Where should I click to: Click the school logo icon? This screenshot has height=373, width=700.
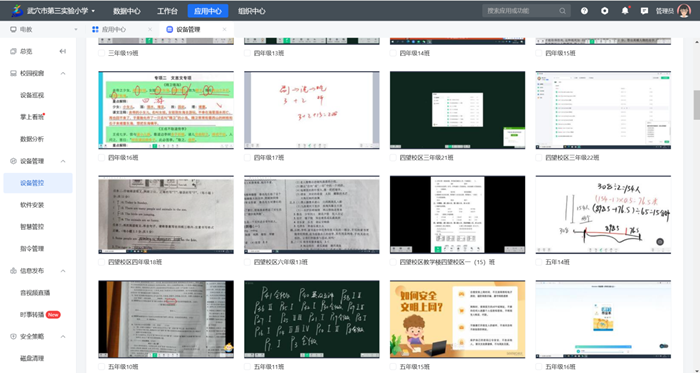point(17,11)
